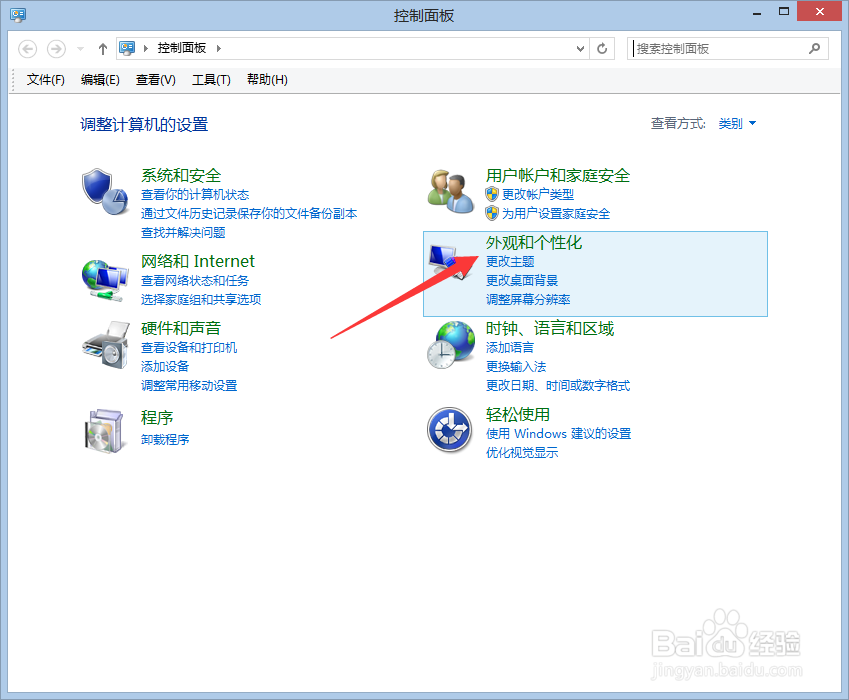849x700 pixels.
Task: Click 更改主题 link
Action: tap(510, 261)
